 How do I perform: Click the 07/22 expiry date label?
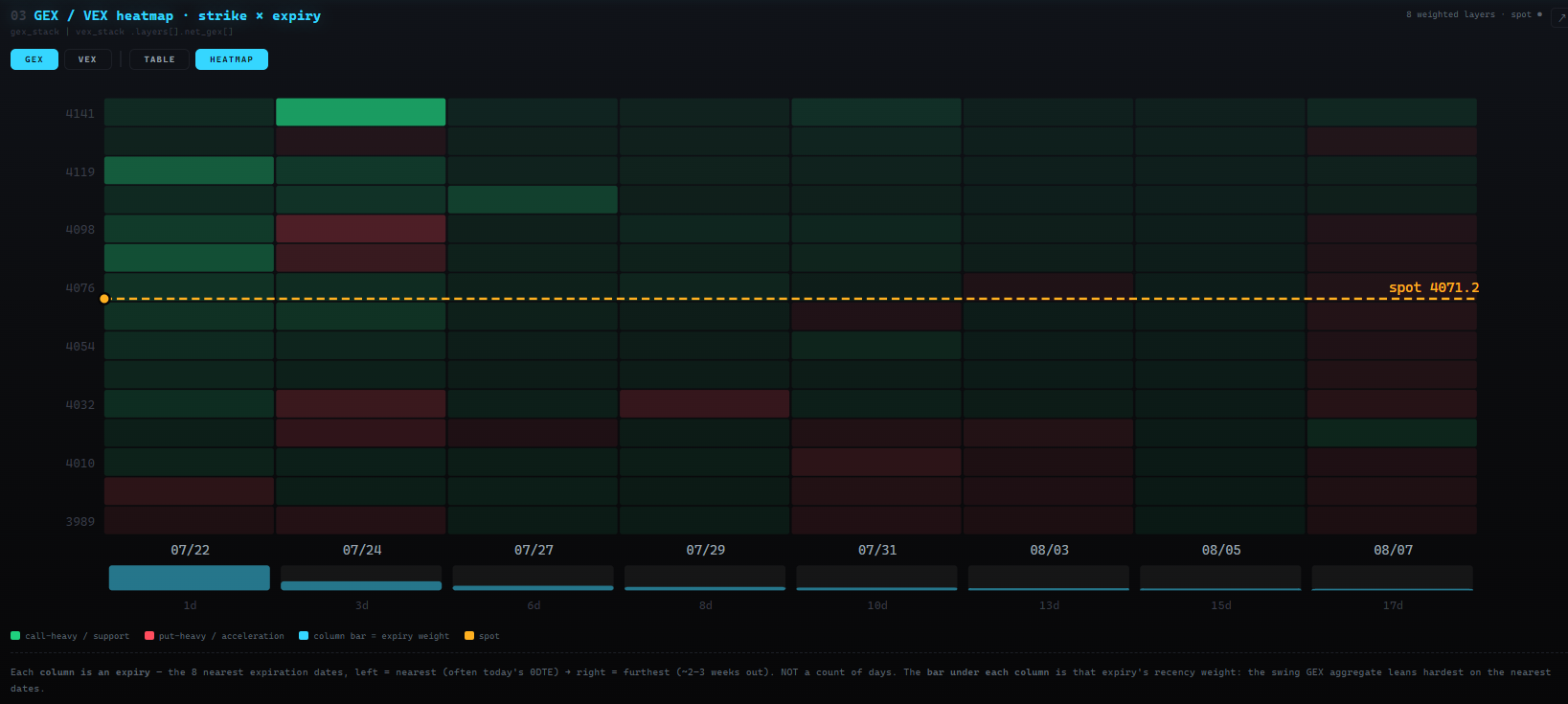(190, 550)
